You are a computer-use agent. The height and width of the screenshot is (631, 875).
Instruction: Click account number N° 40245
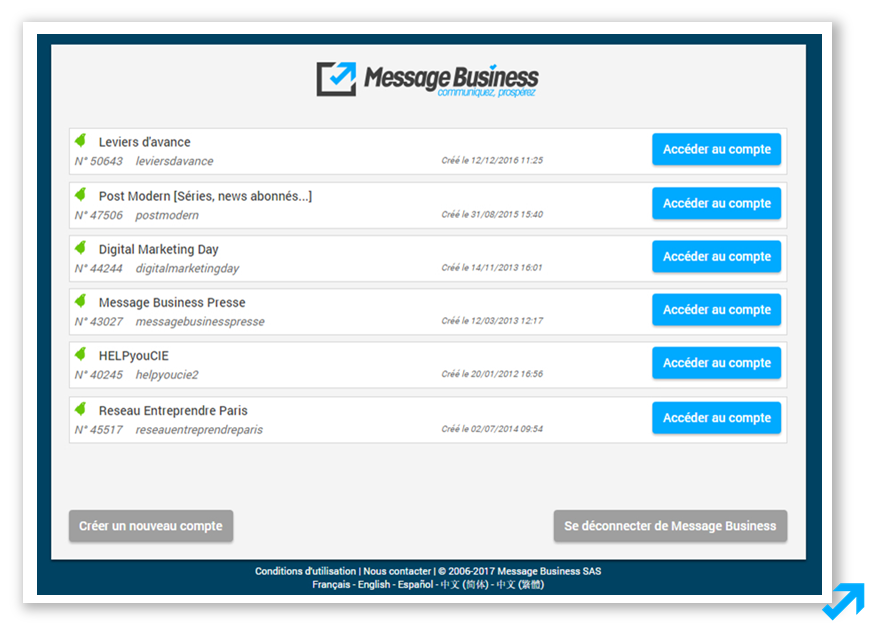pos(99,375)
